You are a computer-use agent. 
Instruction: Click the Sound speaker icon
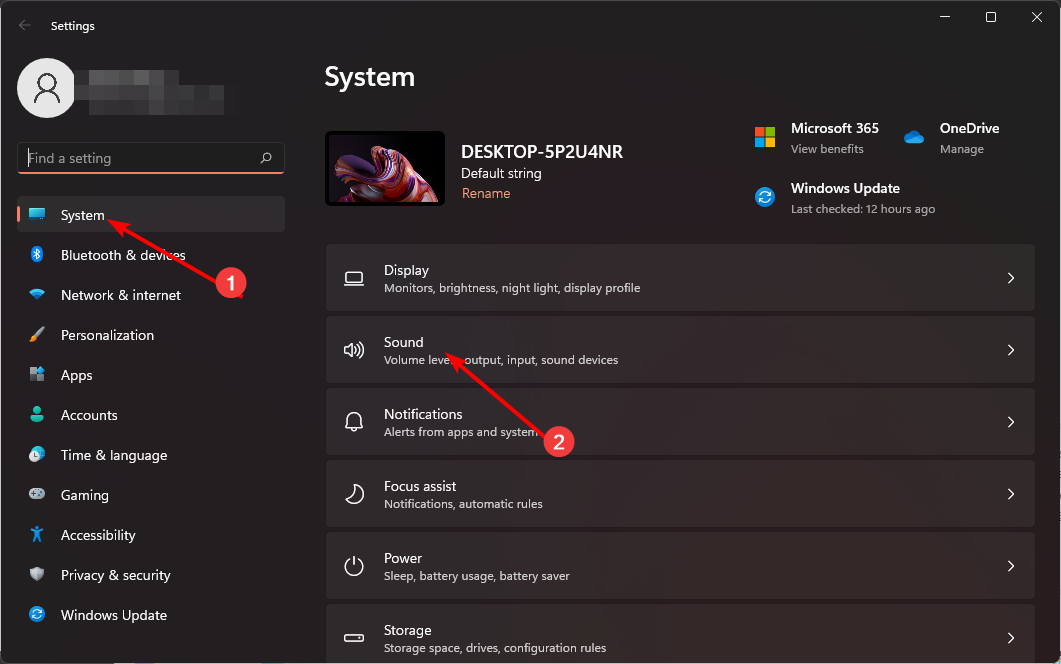[353, 349]
